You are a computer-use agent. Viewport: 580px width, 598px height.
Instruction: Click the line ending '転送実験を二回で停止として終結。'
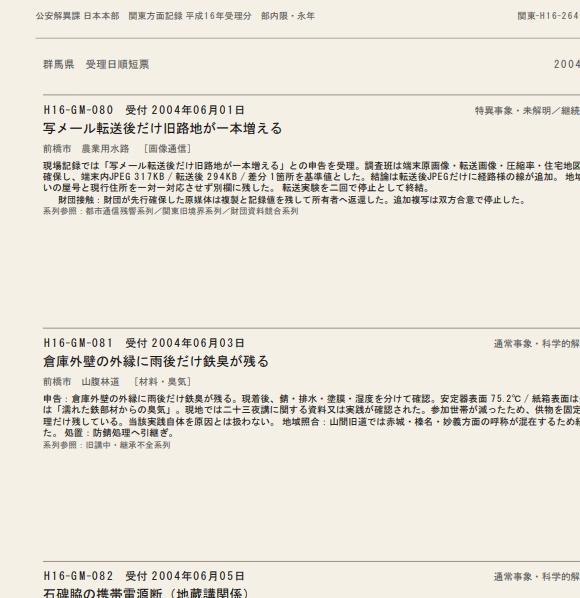pyautogui.click(x=236, y=188)
